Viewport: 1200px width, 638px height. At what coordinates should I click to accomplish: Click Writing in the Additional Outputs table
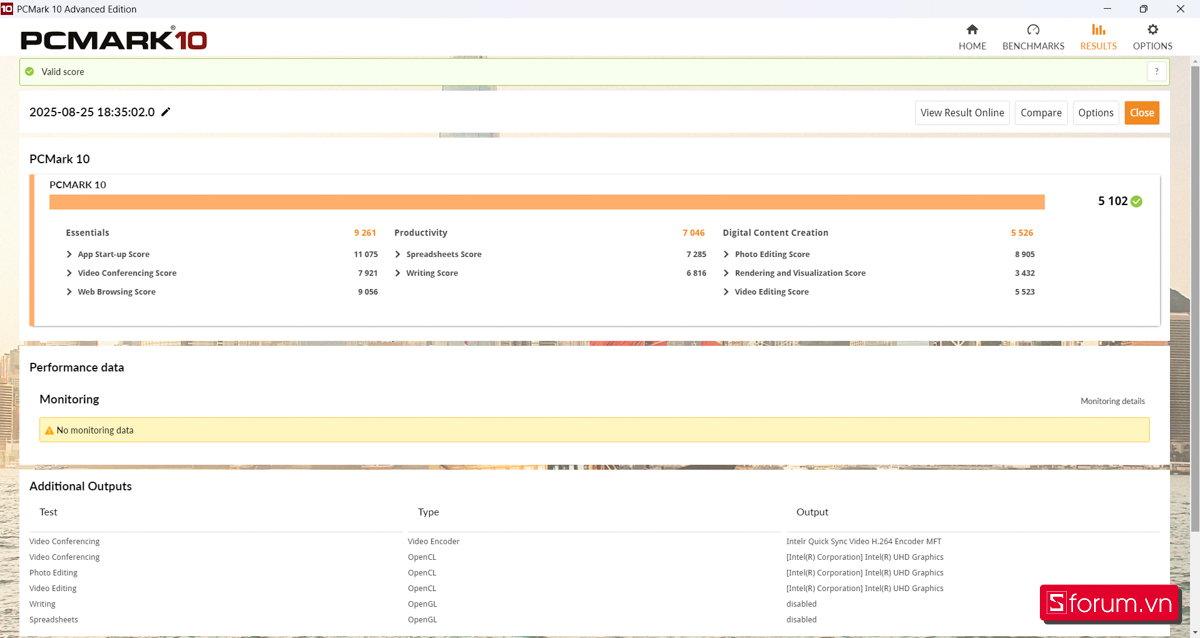tap(42, 604)
